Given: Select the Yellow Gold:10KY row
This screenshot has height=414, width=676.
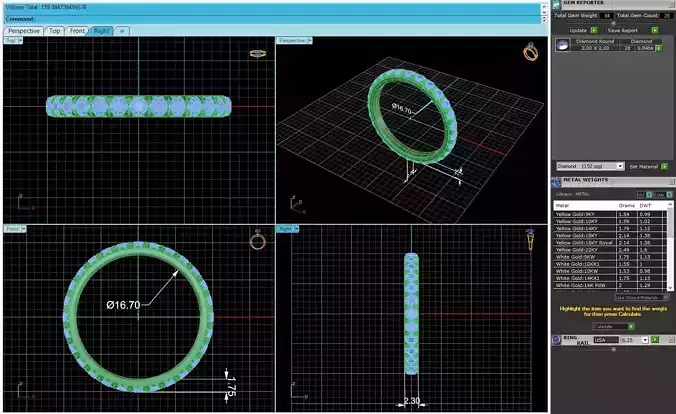Looking at the screenshot, I should pyautogui.click(x=610, y=221).
